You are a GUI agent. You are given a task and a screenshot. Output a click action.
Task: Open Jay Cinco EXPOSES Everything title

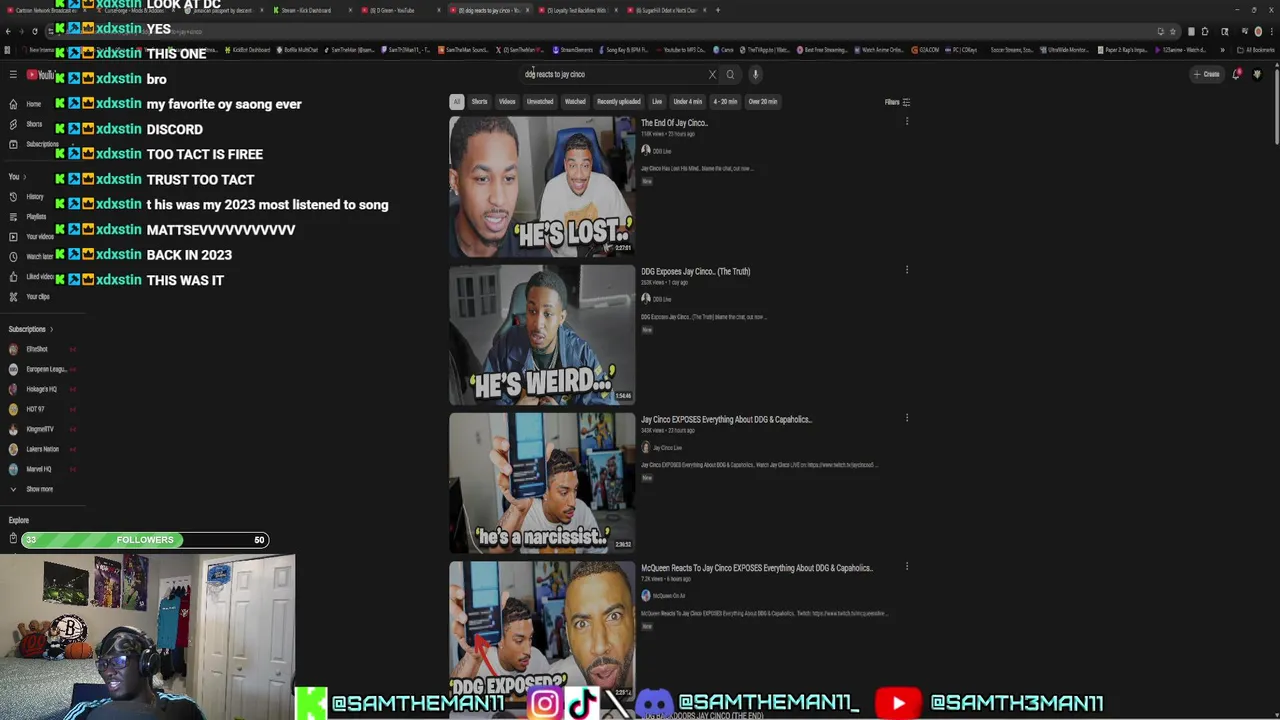click(726, 419)
